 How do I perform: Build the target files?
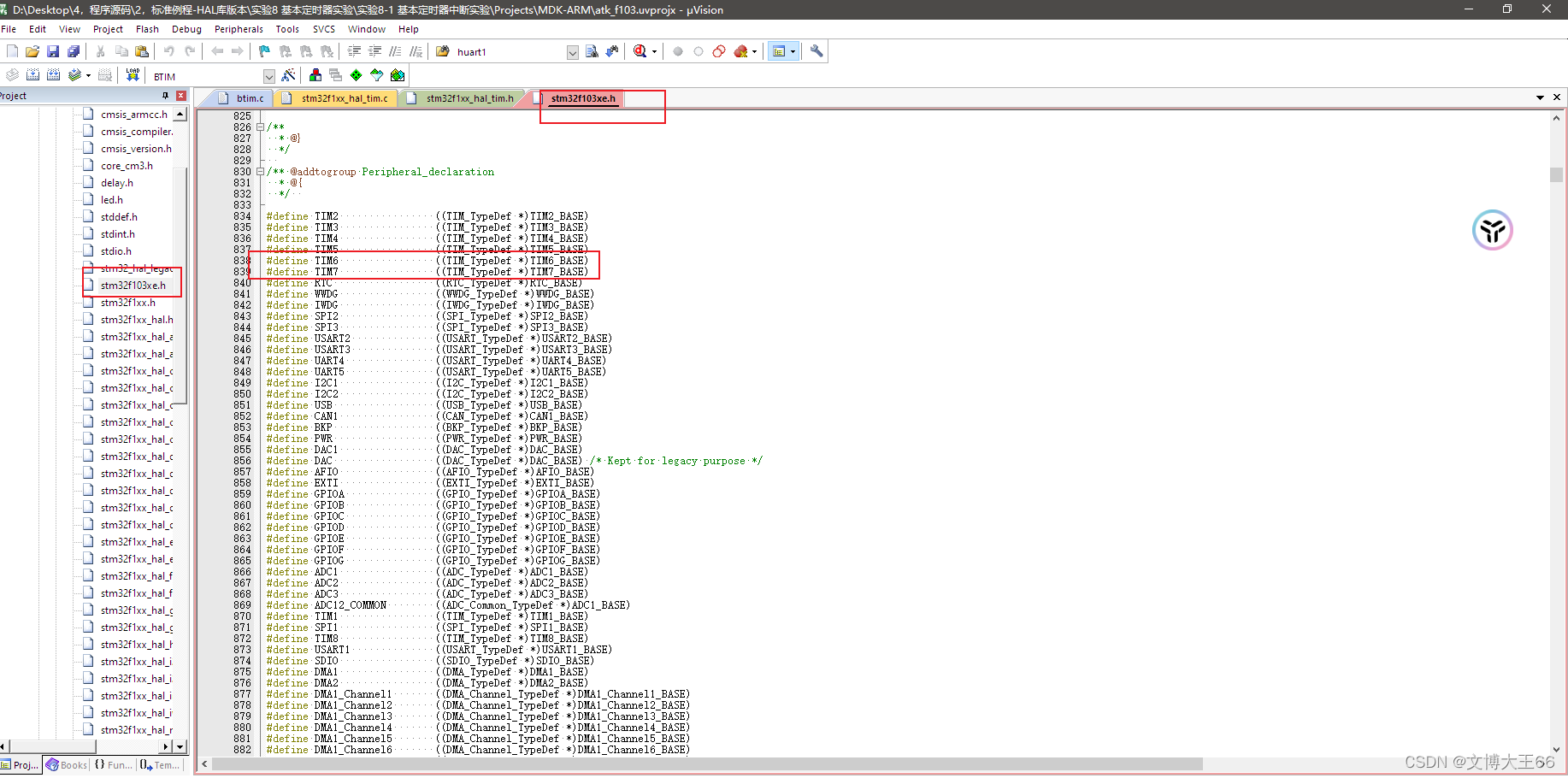point(32,75)
